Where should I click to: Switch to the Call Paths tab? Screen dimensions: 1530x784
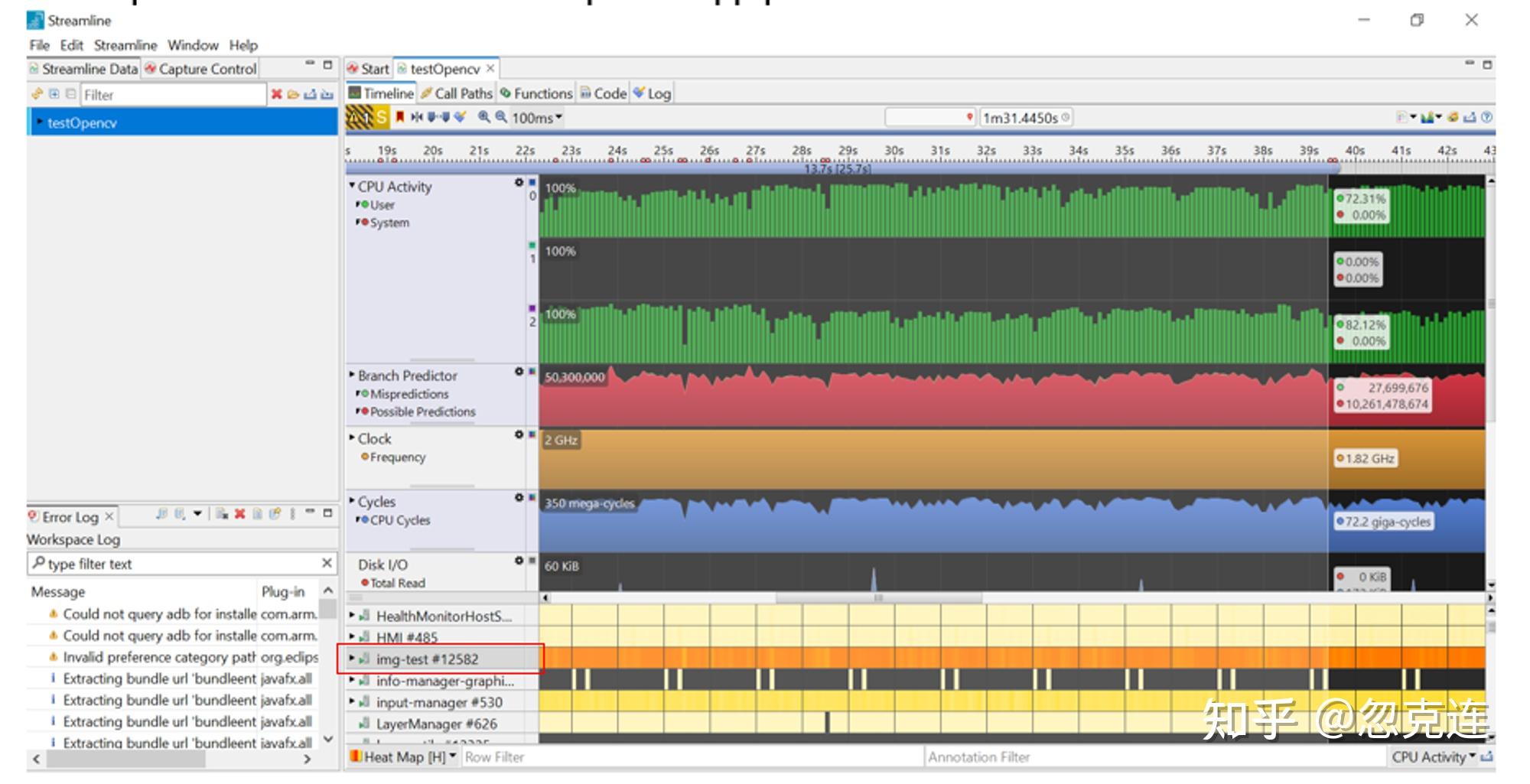coord(456,93)
